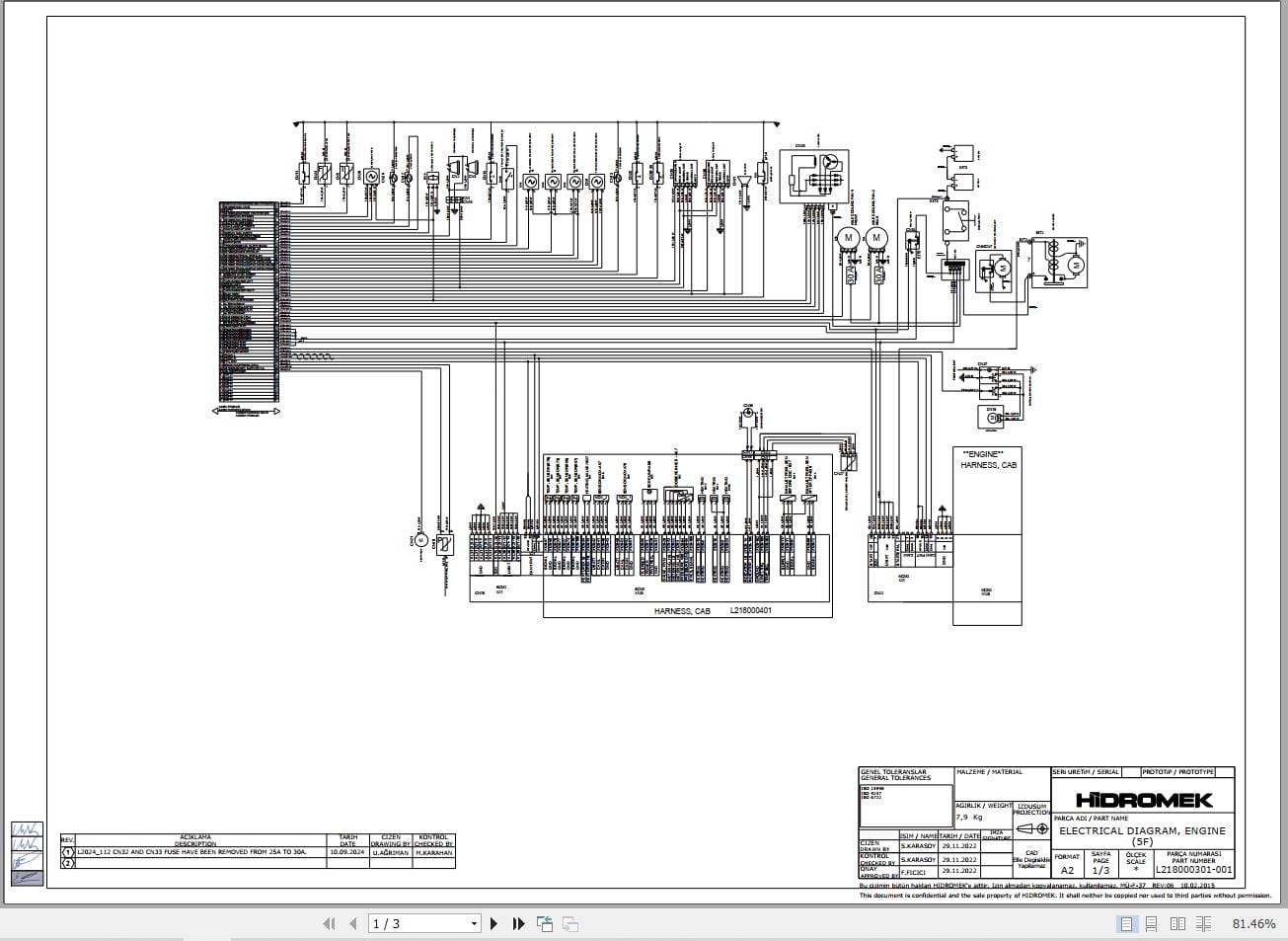Switch to facing pages layout
The image size is (1288, 941).
[x=1177, y=924]
